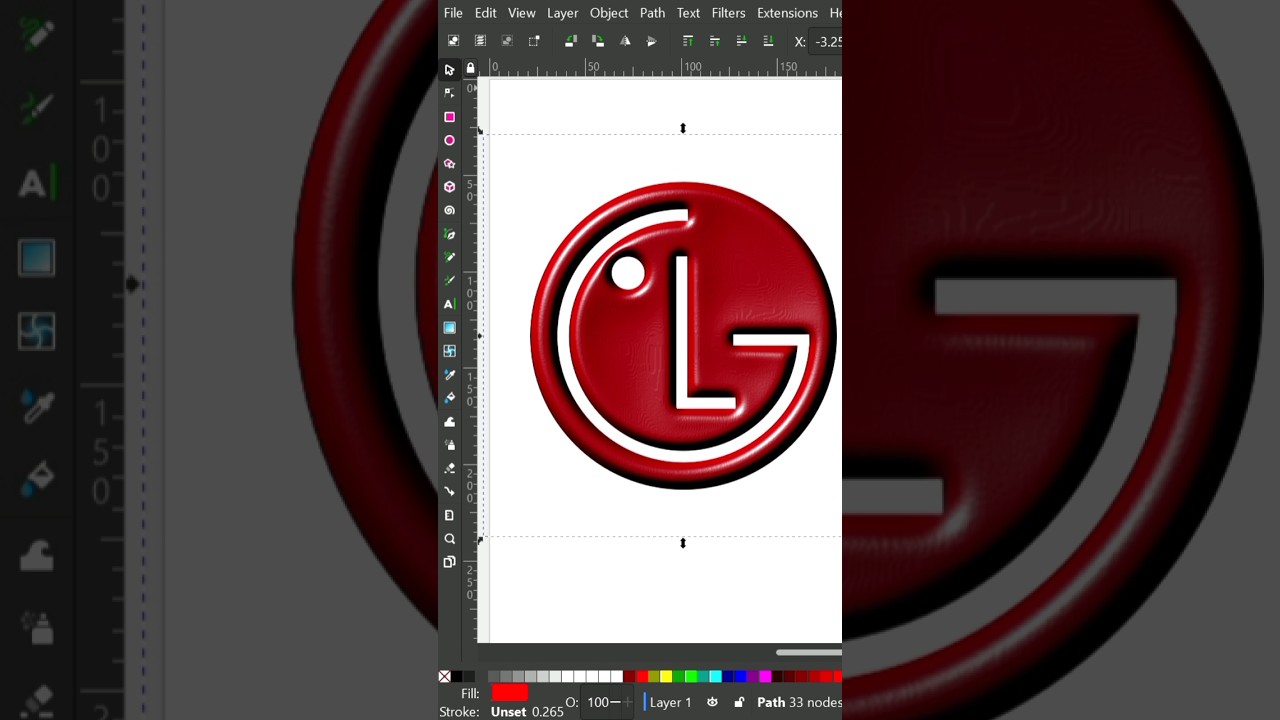Click Select all in all layers icon
The width and height of the screenshot is (1280, 720).
[480, 41]
